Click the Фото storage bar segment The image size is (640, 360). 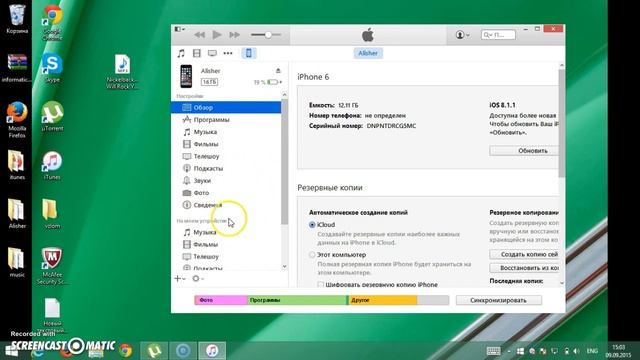pos(221,300)
